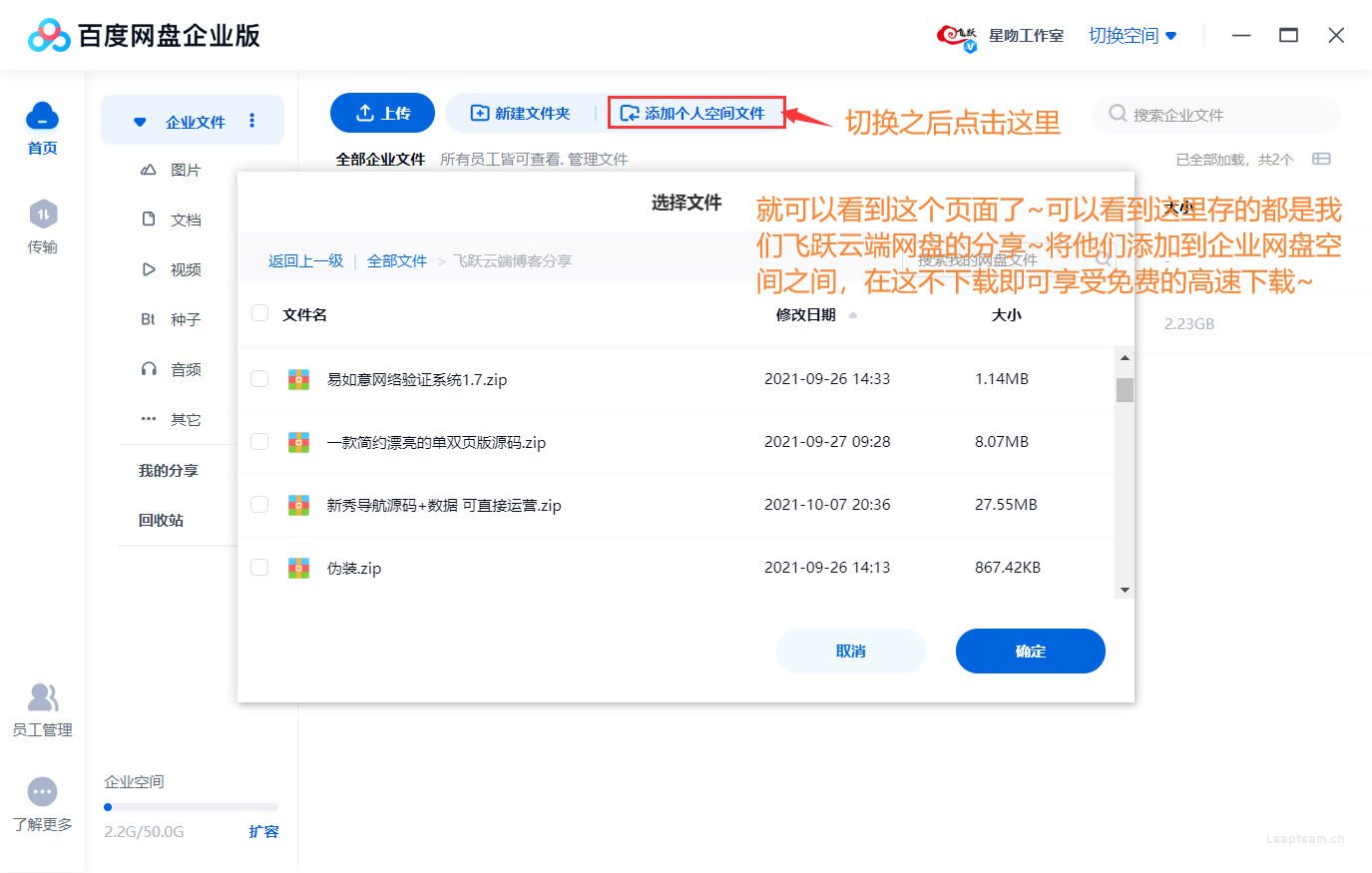This screenshot has width=1372, height=873.
Task: Switch list view layout icon
Action: [1321, 159]
